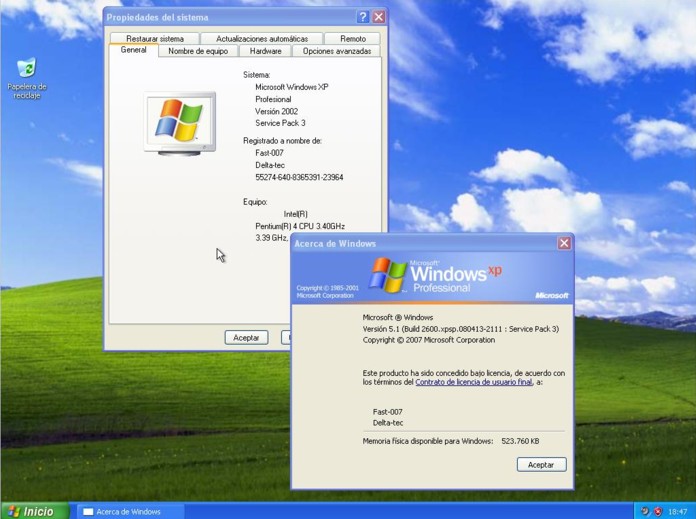
Task: Click the help question mark button in Propiedades del sistema
Action: [363, 17]
